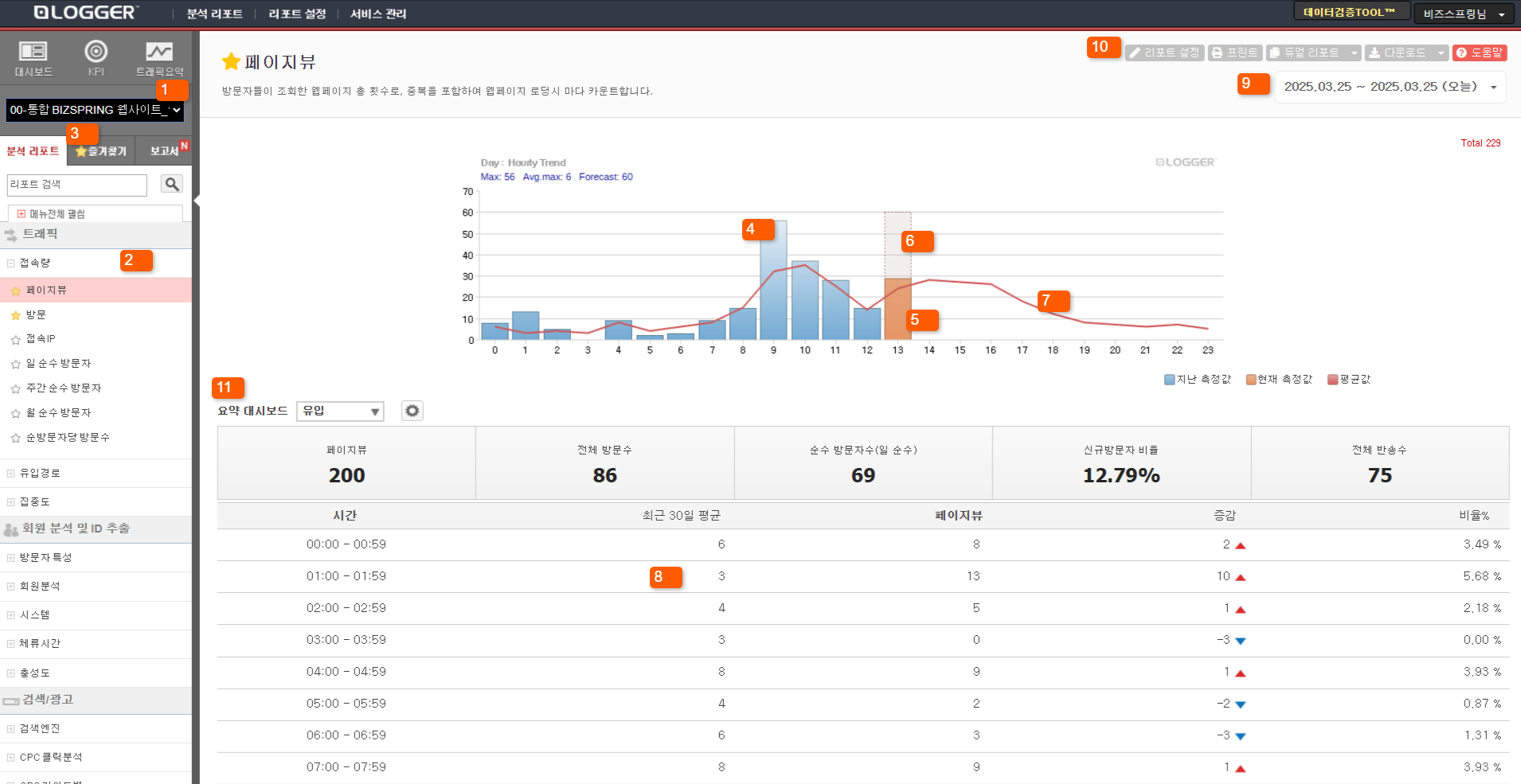Expand the 회원분석 tree group
Screen dimensions: 1521x784
pos(11,586)
